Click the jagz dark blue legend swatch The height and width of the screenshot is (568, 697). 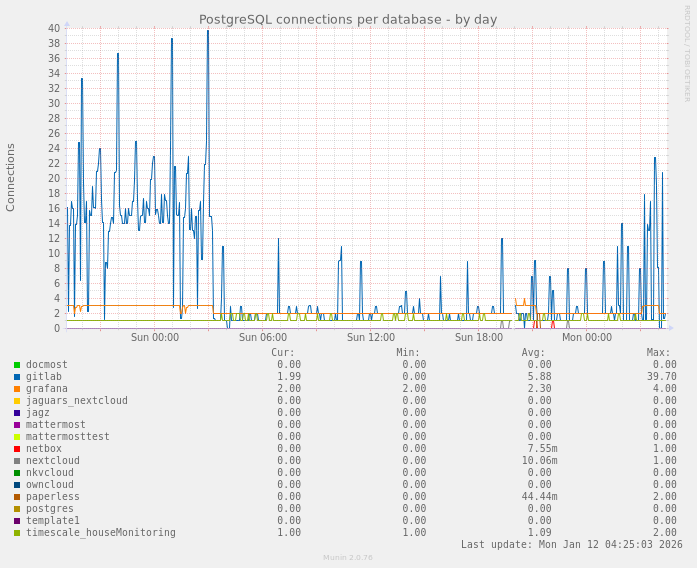click(x=17, y=413)
